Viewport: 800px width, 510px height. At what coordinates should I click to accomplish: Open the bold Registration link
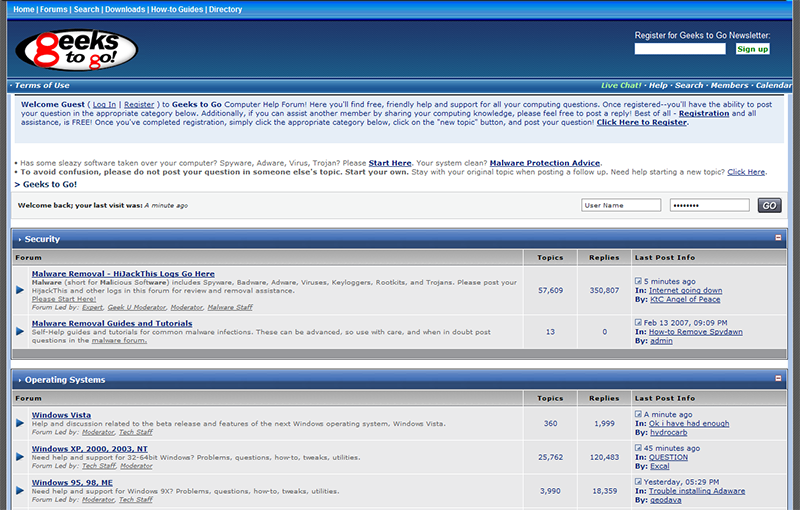coord(704,113)
